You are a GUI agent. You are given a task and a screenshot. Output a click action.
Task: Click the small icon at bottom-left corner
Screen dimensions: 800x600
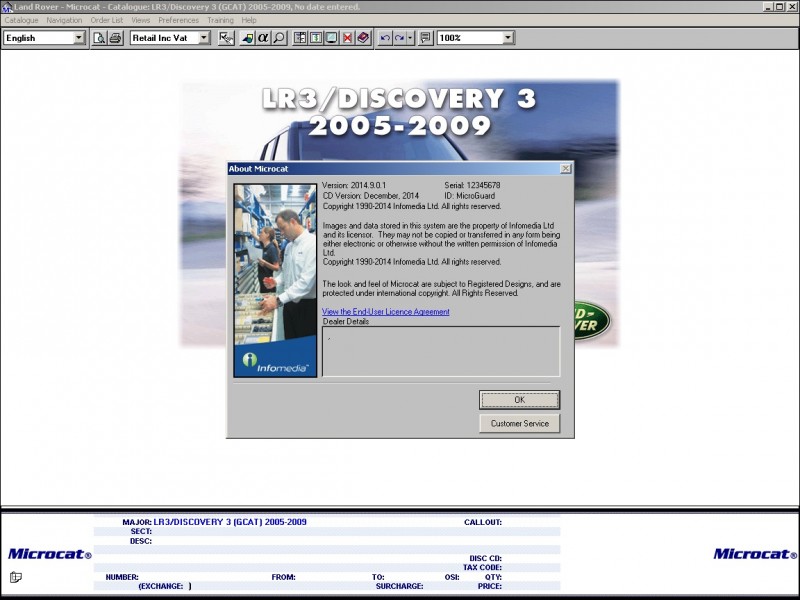coord(16,577)
